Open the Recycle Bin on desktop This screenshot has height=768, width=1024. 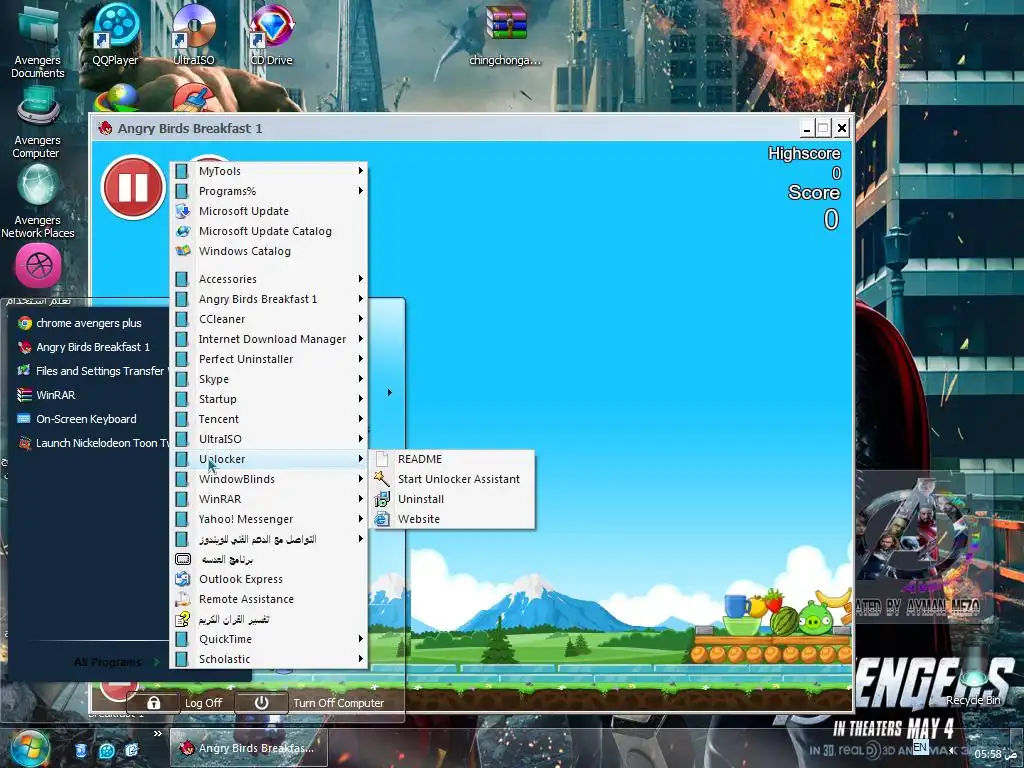tap(973, 676)
